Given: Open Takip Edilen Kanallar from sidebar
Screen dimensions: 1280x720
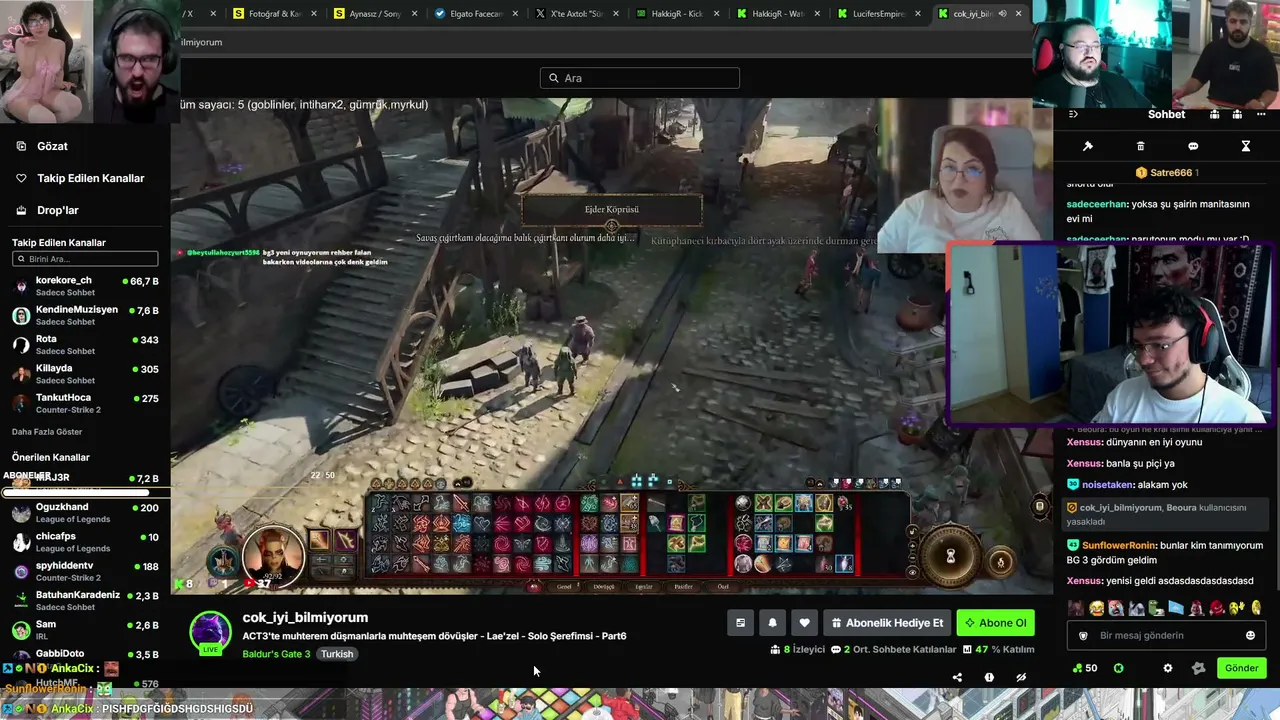Looking at the screenshot, I should pos(80,178).
